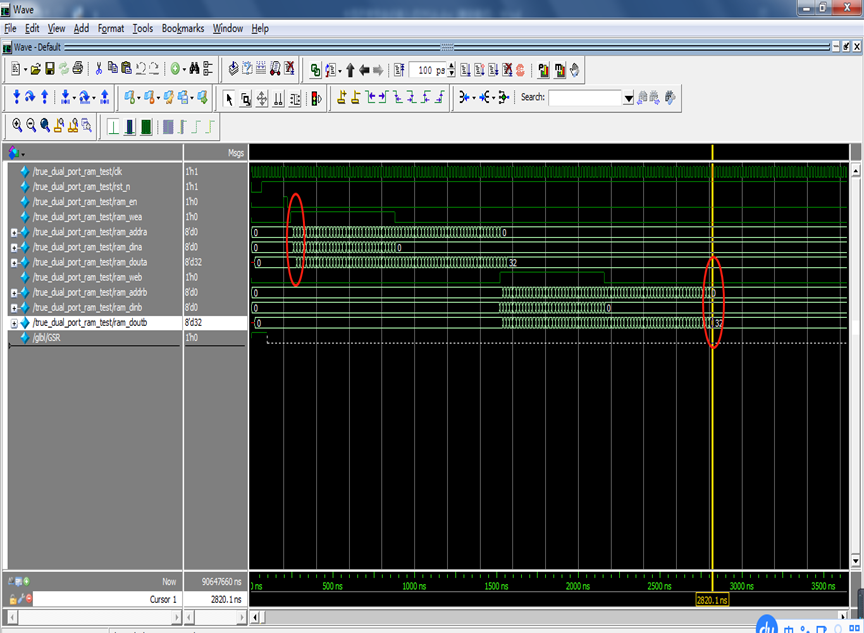Expand the ram_douta signal bus
This screenshot has height=633, width=864.
[14, 263]
